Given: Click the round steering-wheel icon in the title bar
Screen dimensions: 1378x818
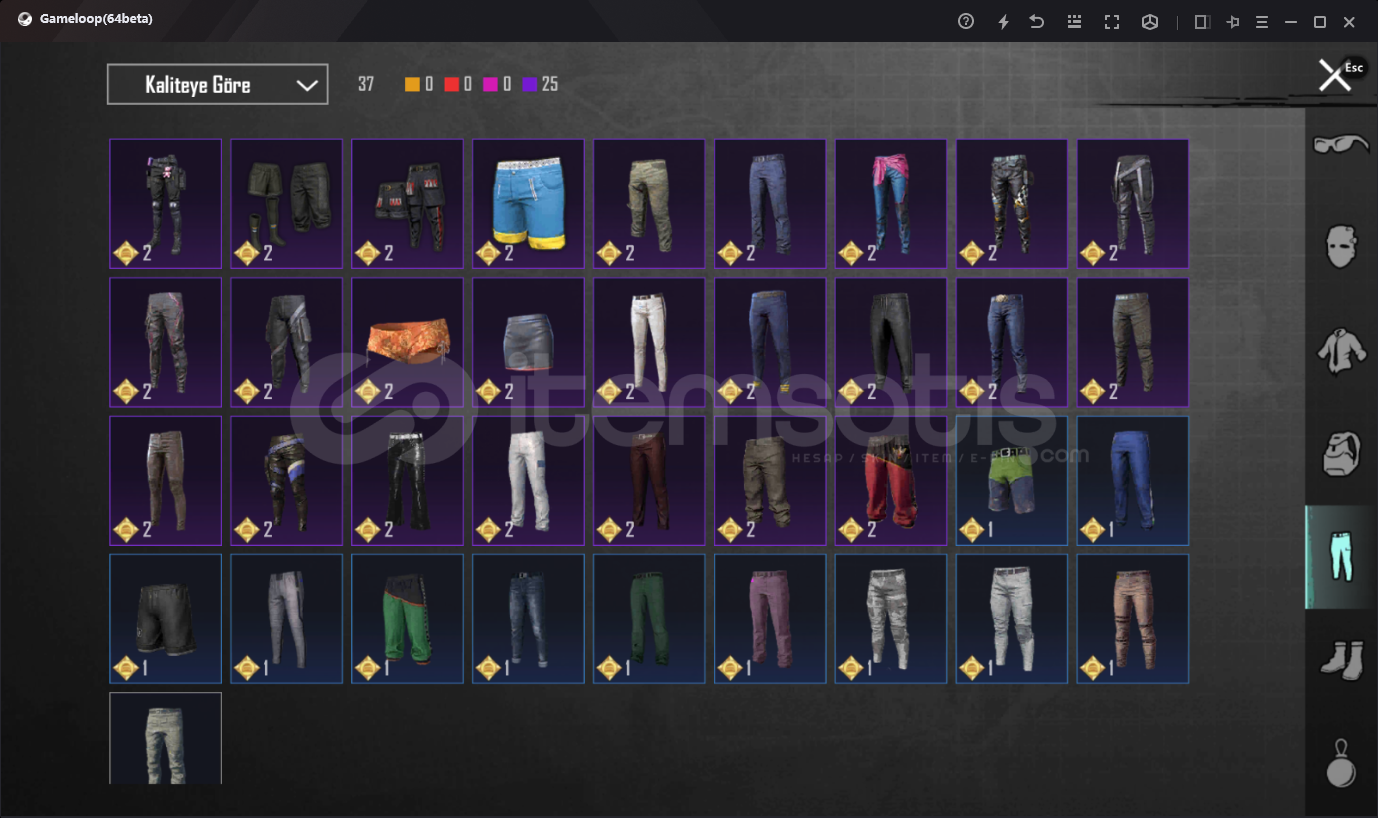Looking at the screenshot, I should pyautogui.click(x=1150, y=21).
